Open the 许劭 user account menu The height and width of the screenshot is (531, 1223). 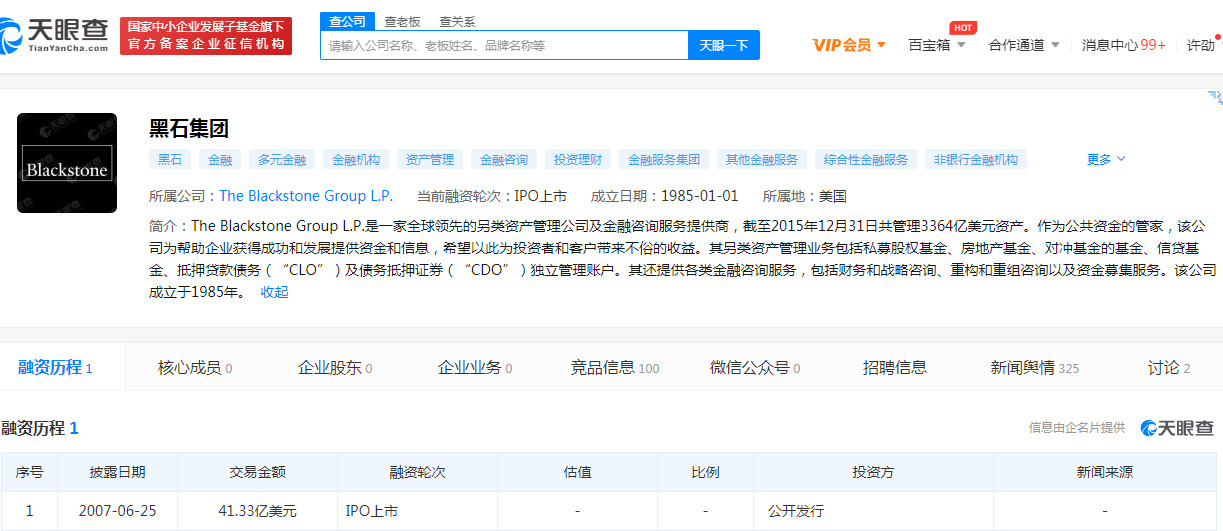tap(1203, 45)
